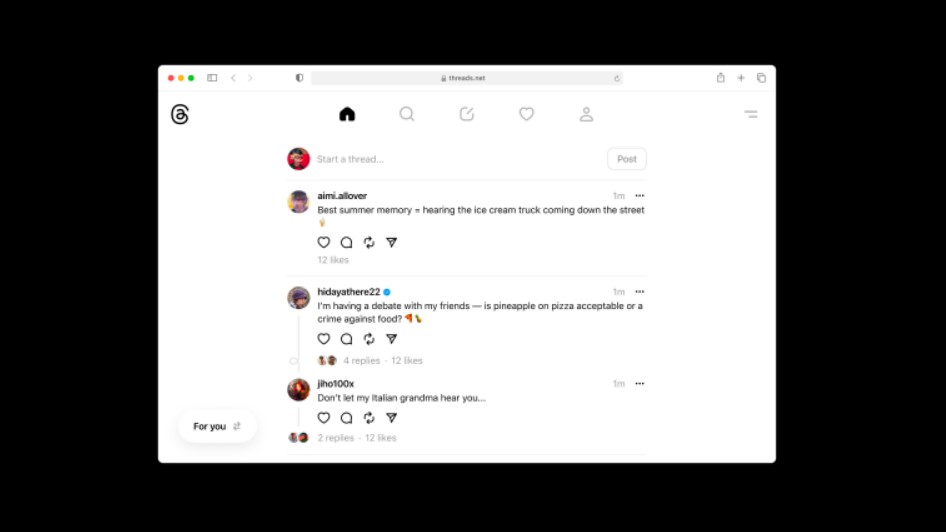946x532 pixels.
Task: Go to Profile via person icon
Action: [586, 114]
